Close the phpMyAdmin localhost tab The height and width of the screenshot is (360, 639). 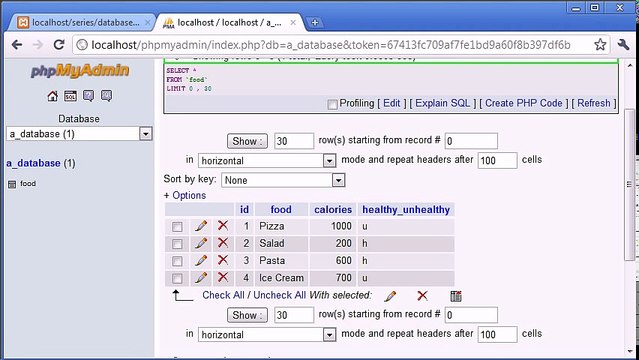[293, 23]
